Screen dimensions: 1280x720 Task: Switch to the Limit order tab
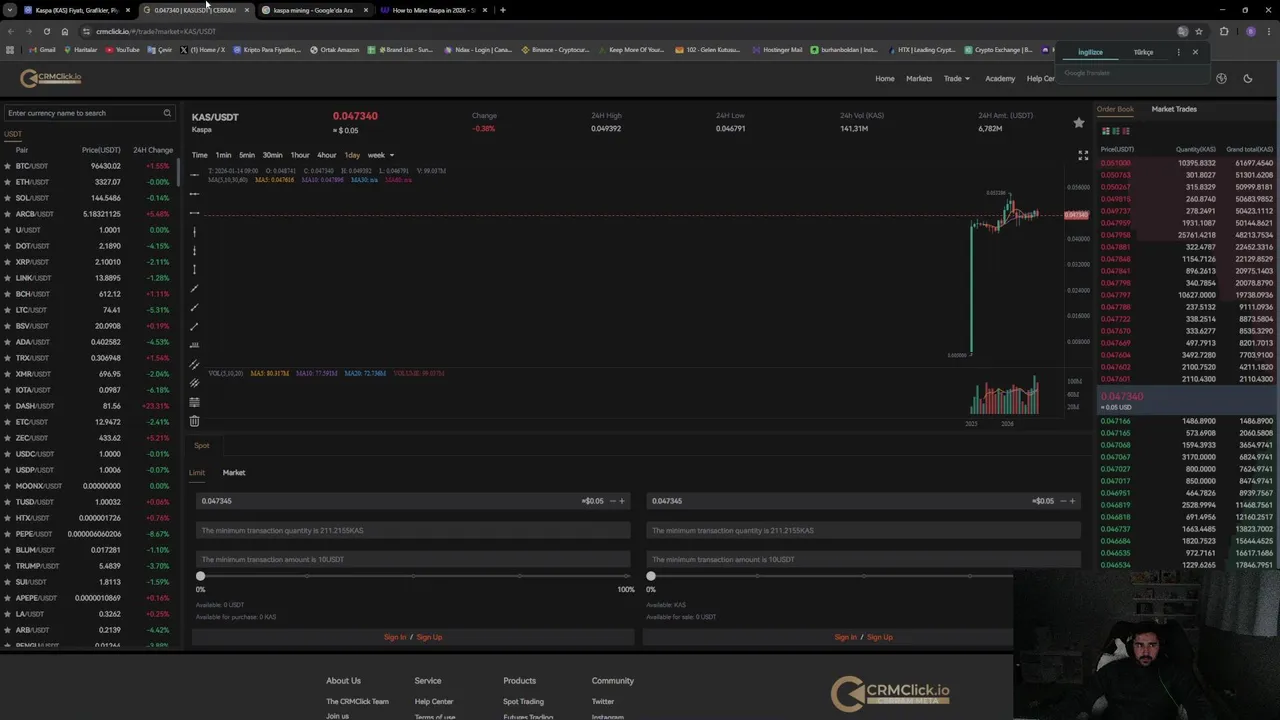click(197, 472)
